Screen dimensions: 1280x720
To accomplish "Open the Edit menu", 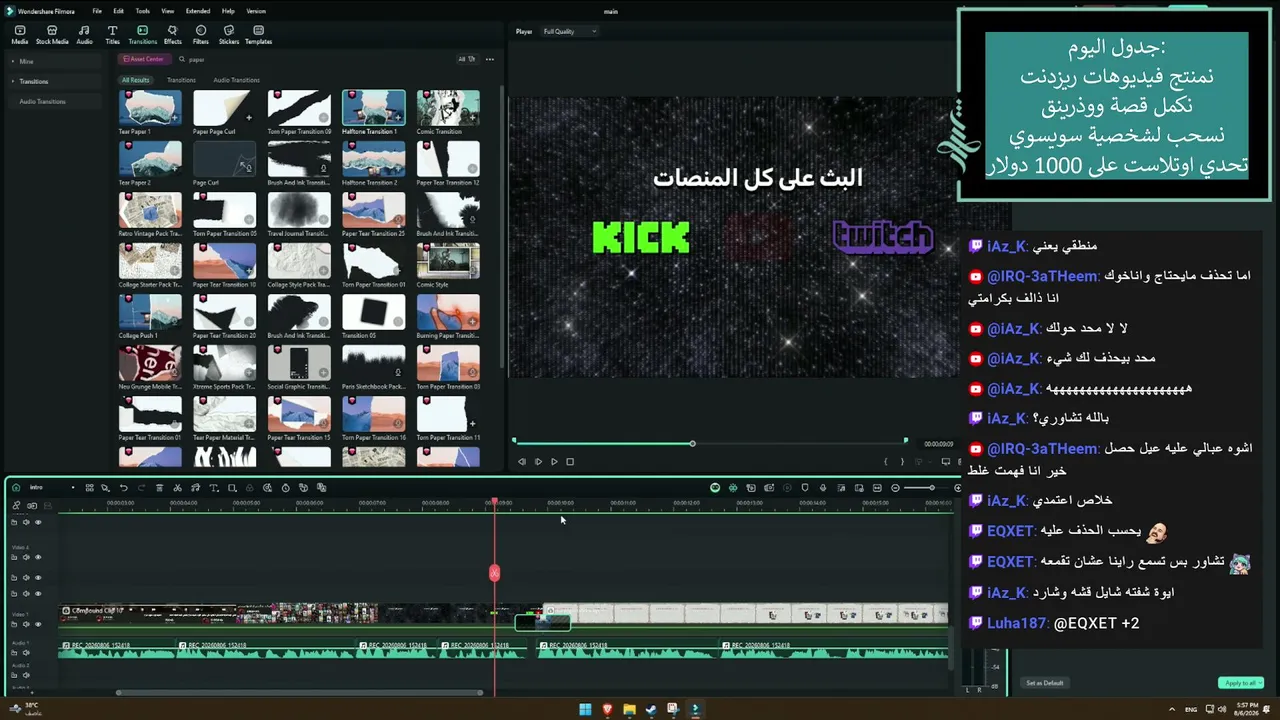I will (x=118, y=11).
